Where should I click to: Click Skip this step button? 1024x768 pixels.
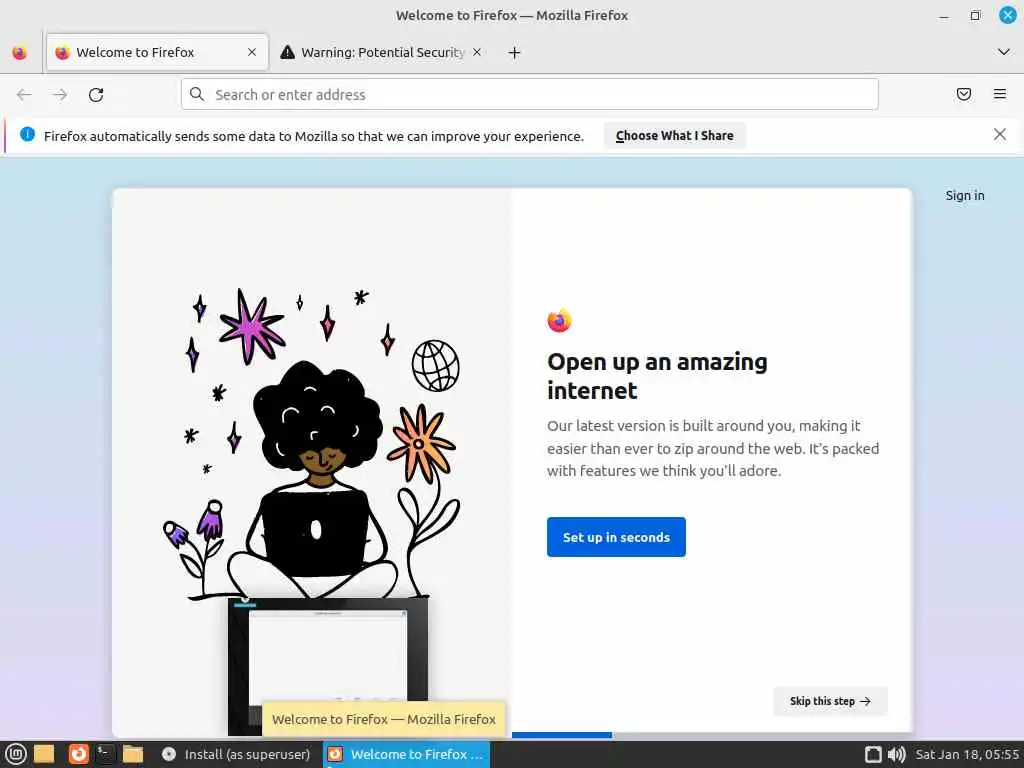pyautogui.click(x=830, y=701)
